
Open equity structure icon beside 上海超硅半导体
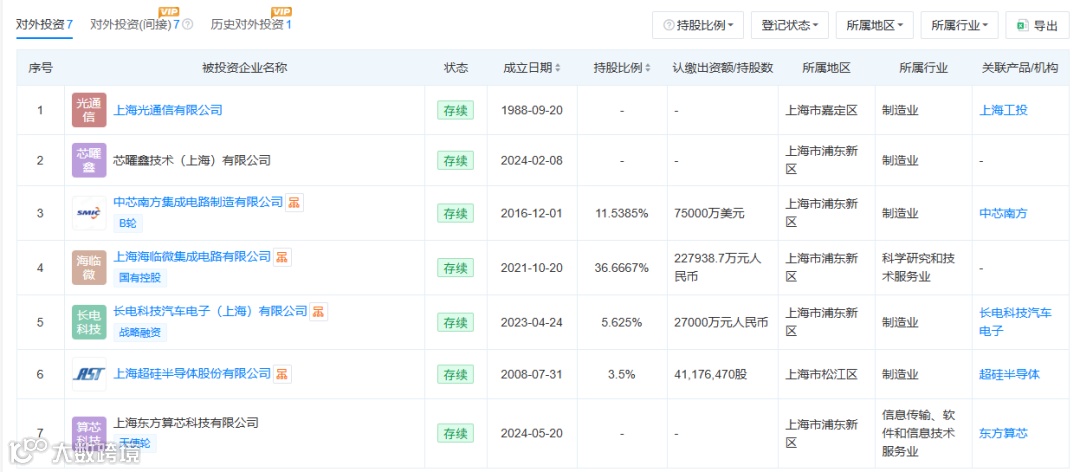click(x=282, y=373)
